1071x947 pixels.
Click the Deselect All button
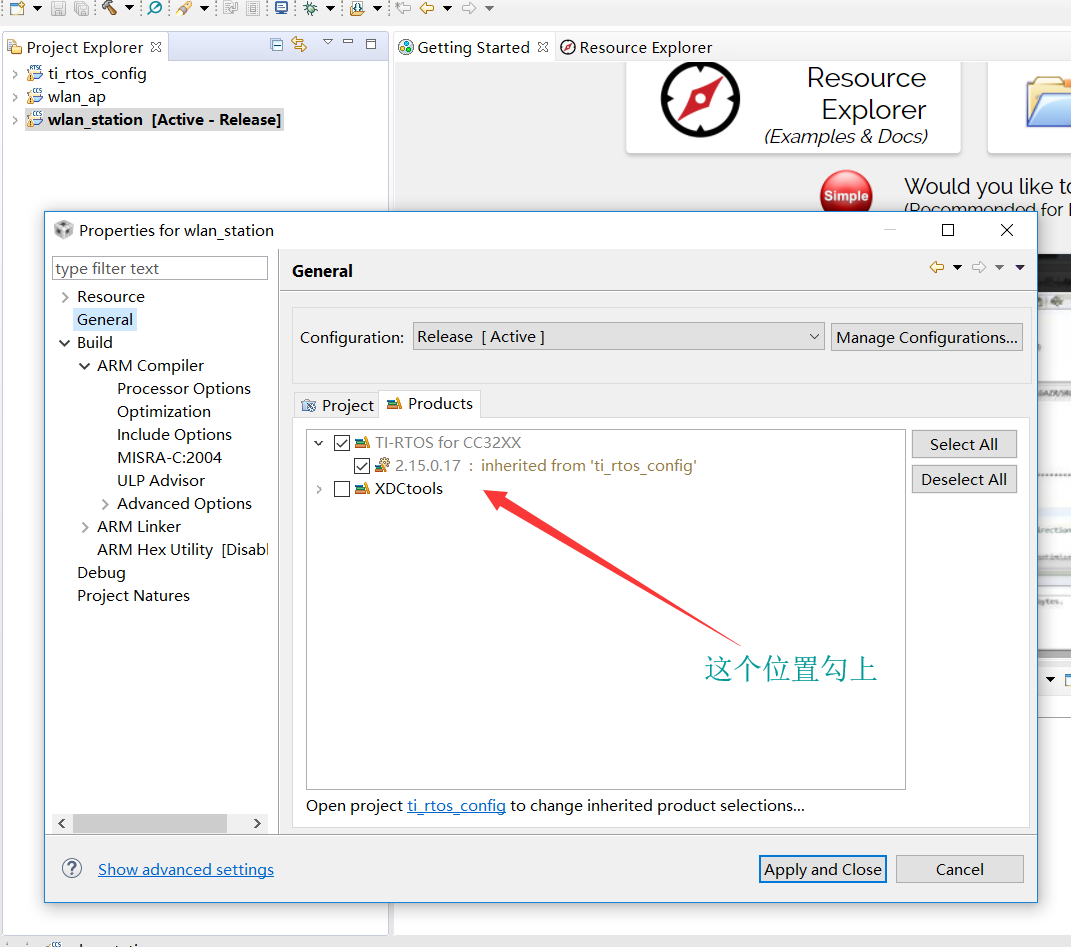pos(964,480)
